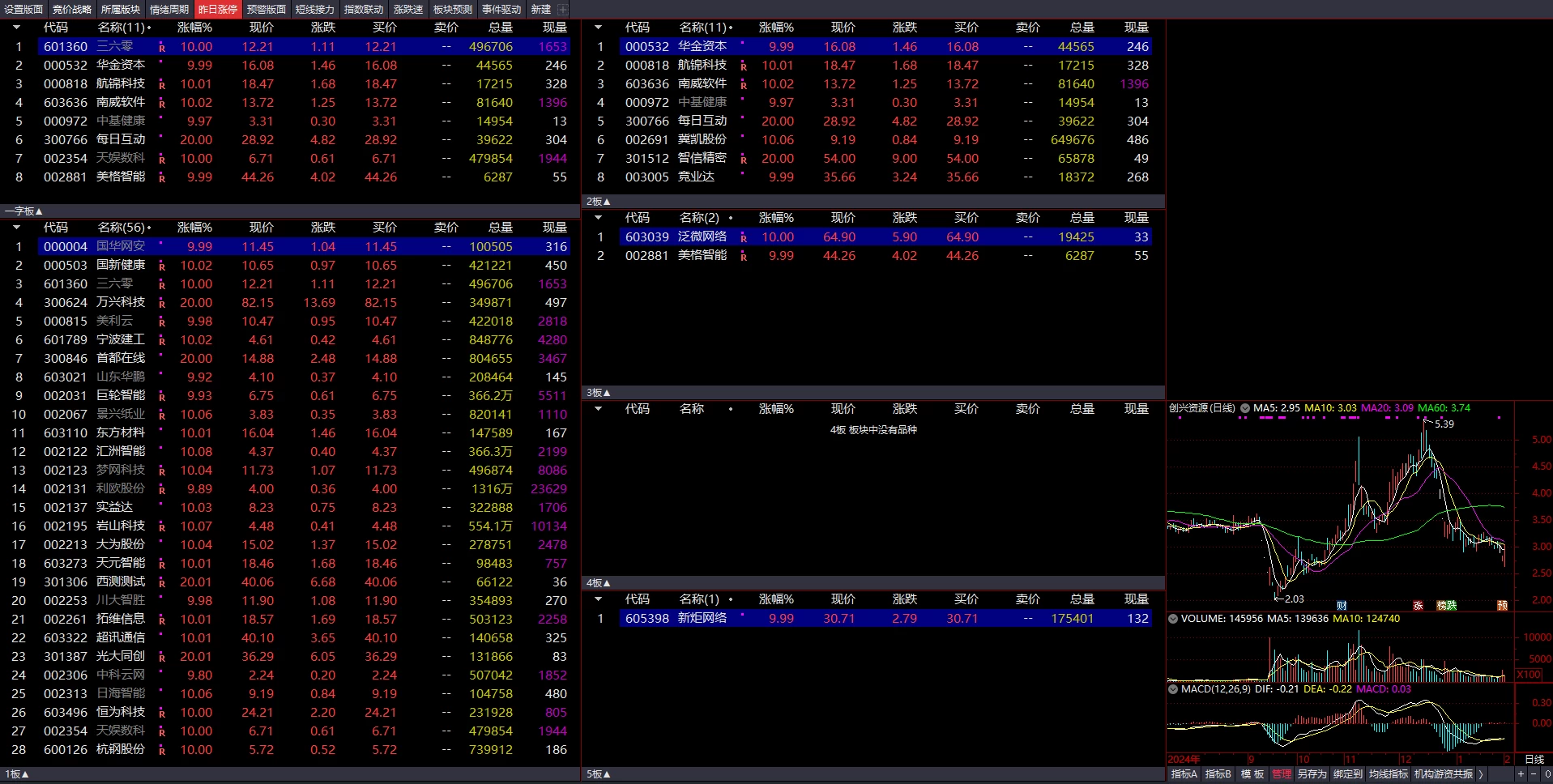
Task: Select the 002195 岩山科技 row
Action: click(304, 526)
